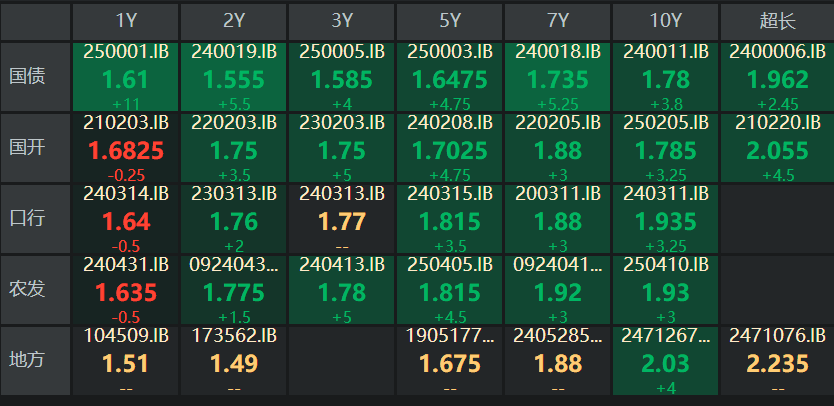This screenshot has width=834, height=406.
Task: Click the 173562.IB cell showing 1.49
Action: point(234,361)
